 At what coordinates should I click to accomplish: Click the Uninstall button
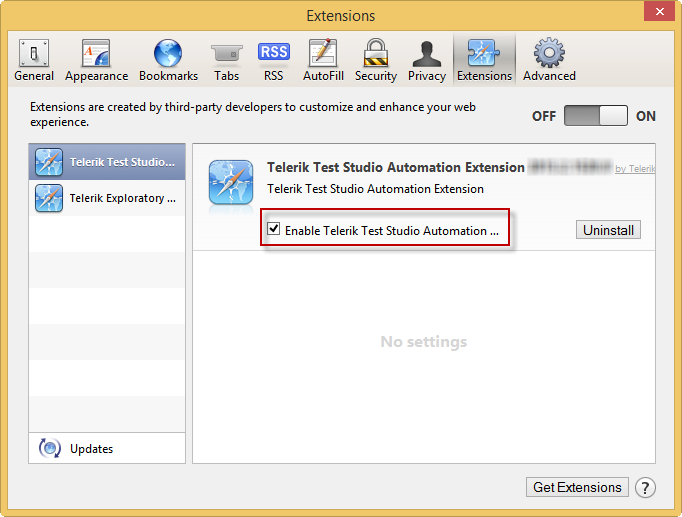608,230
